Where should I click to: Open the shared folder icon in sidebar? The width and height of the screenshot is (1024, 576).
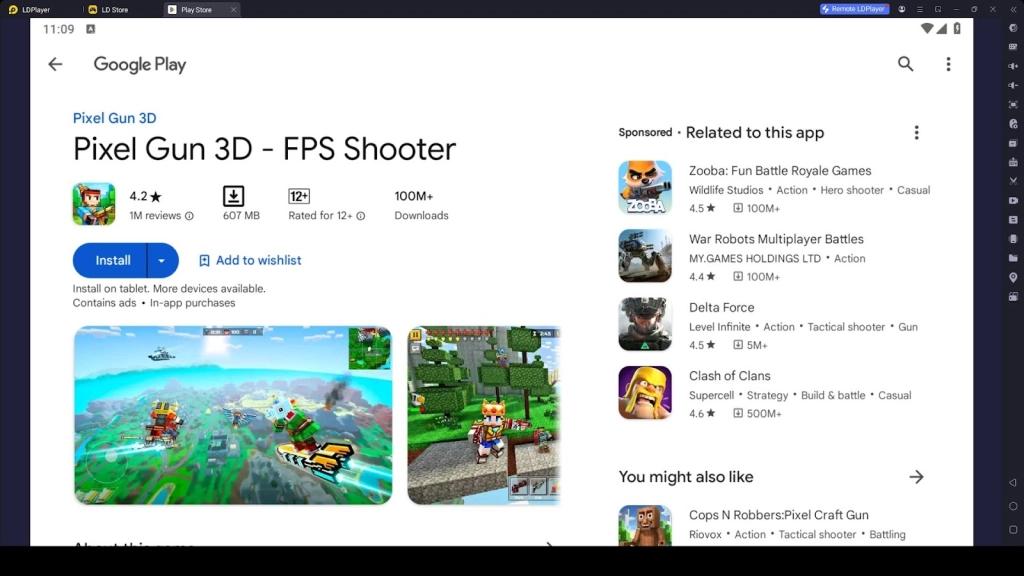click(1013, 258)
